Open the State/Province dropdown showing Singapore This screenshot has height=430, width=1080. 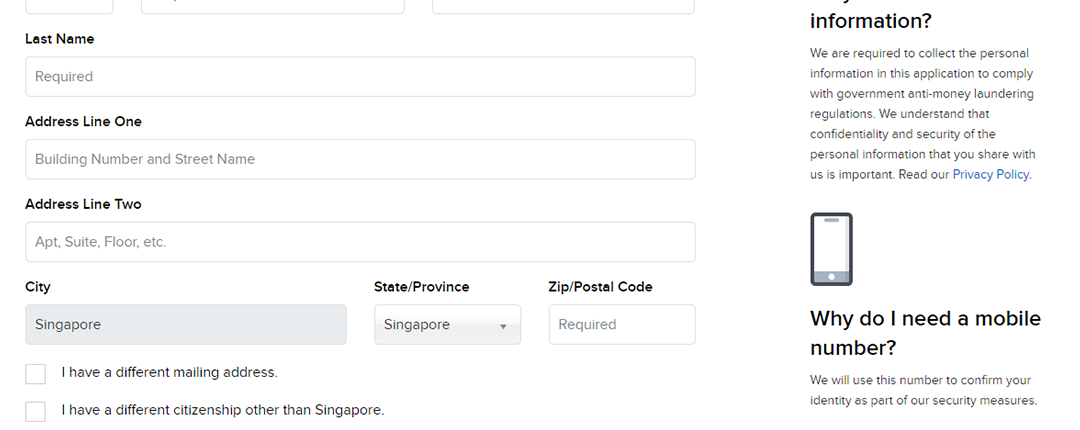447,325
